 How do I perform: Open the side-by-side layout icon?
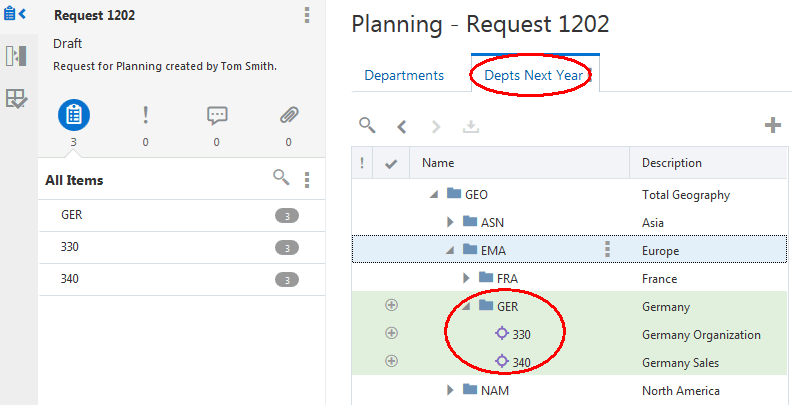[x=16, y=56]
